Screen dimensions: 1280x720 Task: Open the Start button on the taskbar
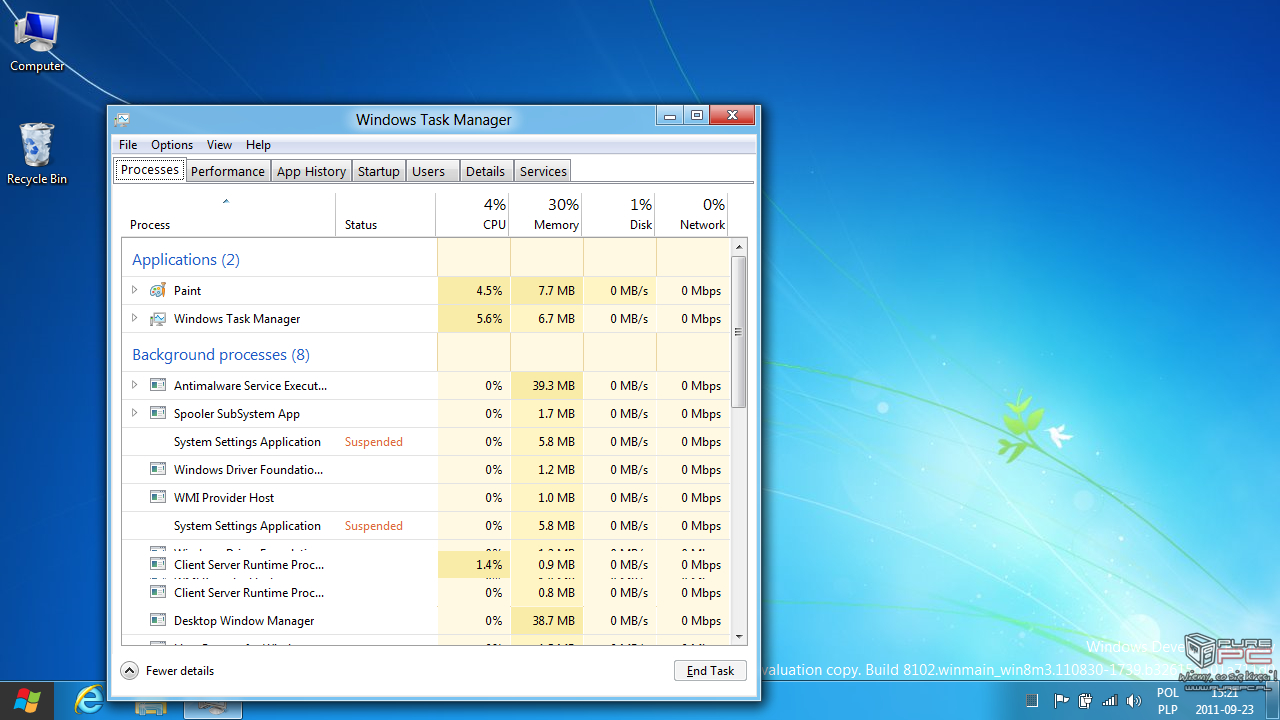point(27,700)
